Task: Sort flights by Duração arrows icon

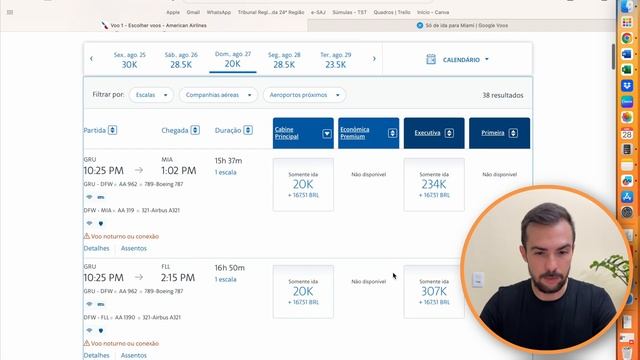Action: pos(248,130)
